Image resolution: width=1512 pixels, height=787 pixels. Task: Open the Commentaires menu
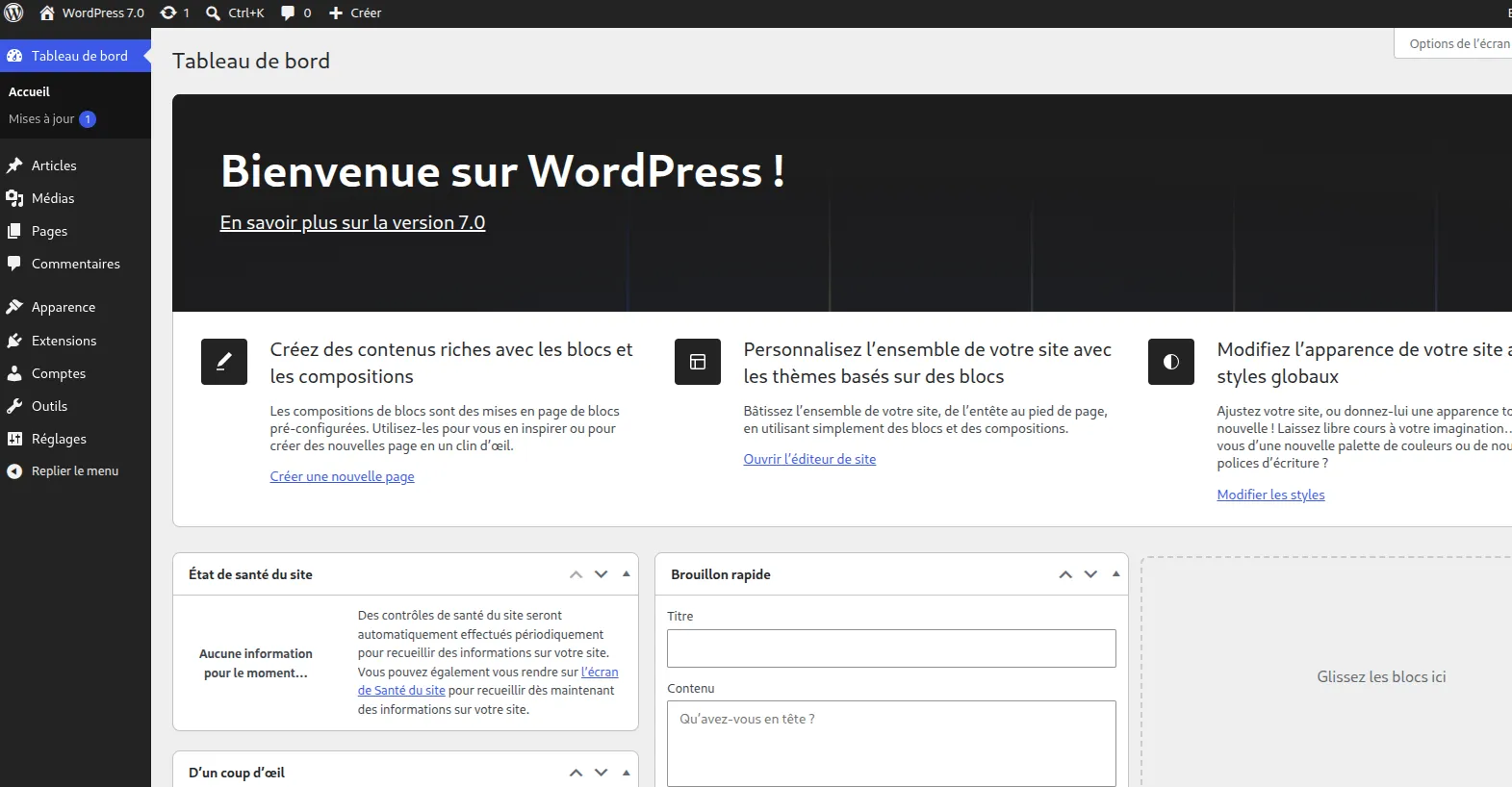(75, 264)
